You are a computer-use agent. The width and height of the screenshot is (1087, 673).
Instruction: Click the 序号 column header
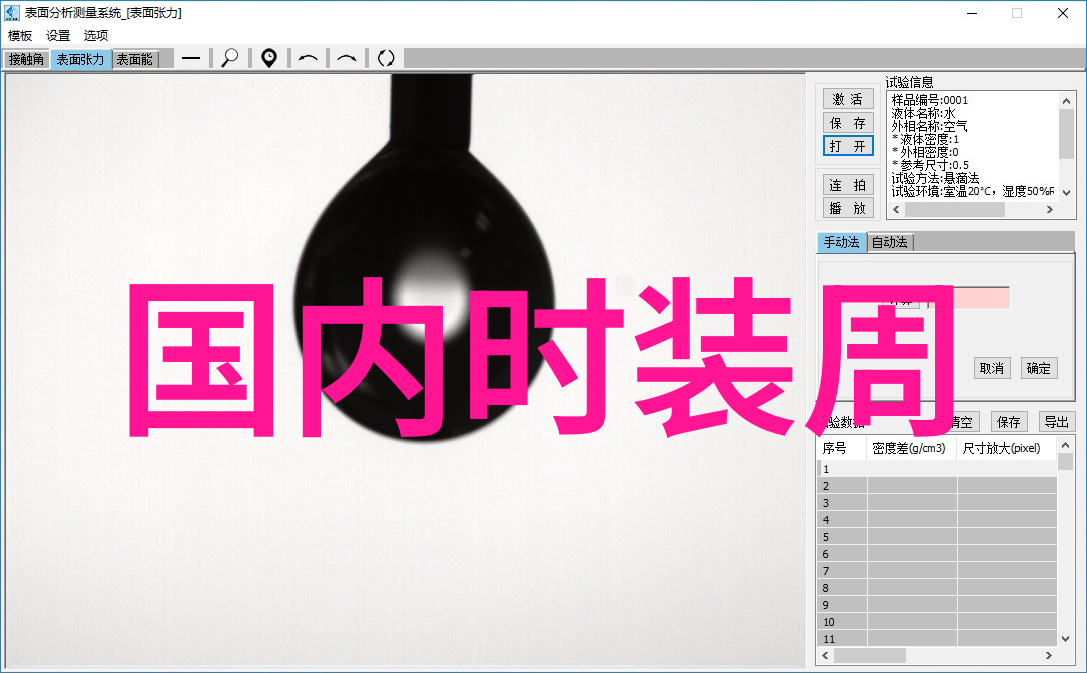coord(842,448)
